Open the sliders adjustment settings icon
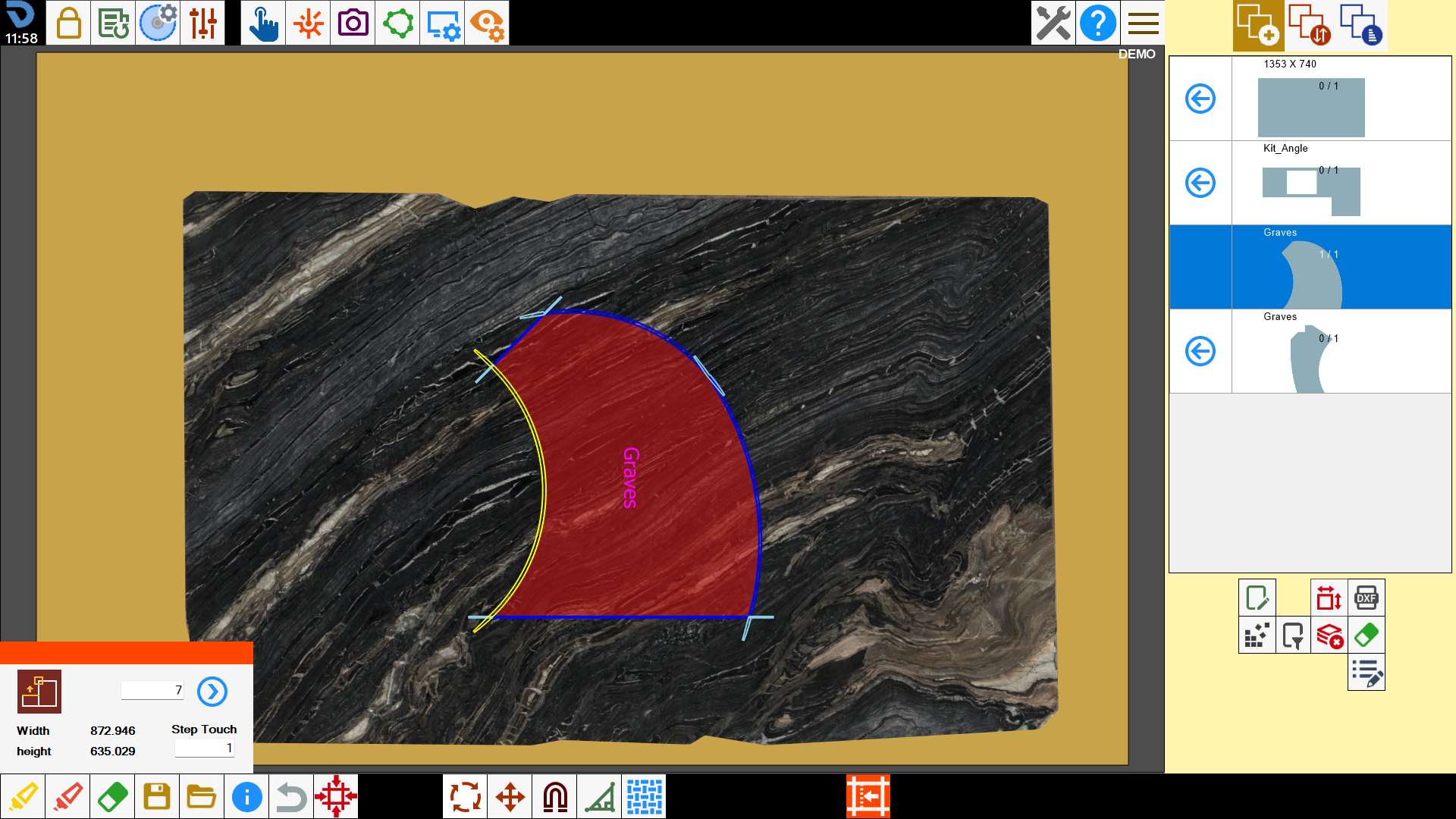The height and width of the screenshot is (819, 1456). 203,23
